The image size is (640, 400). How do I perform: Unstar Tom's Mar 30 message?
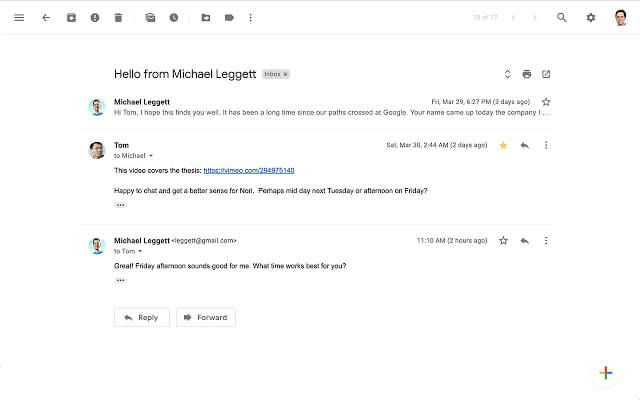tap(503, 145)
